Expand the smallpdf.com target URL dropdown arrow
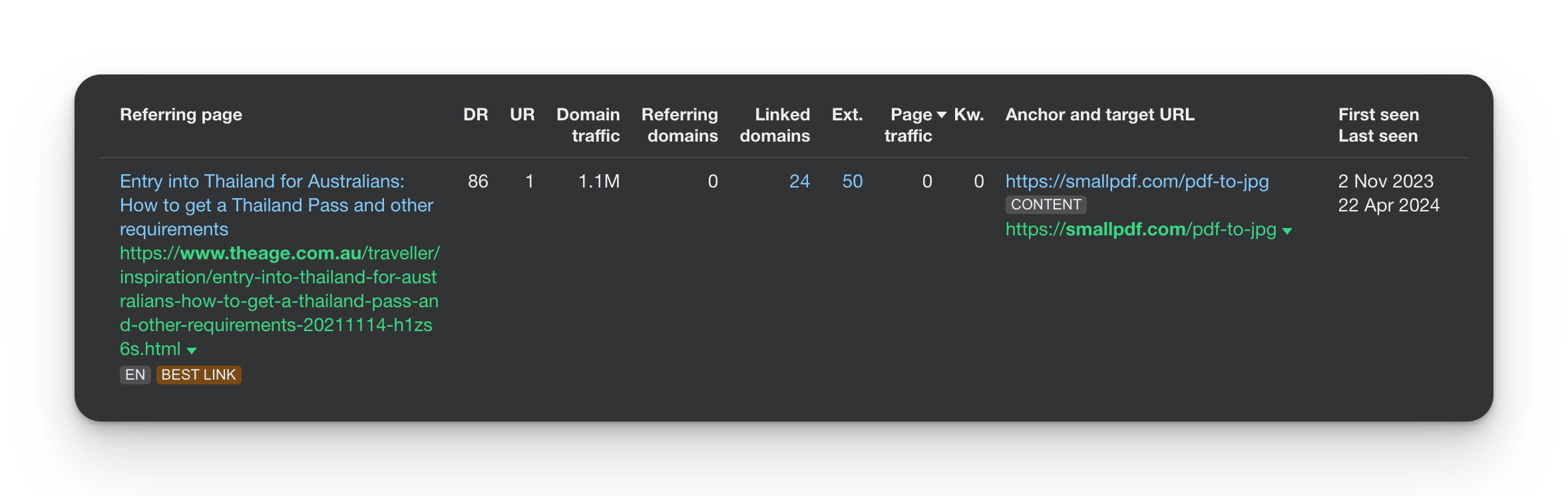 (x=1287, y=231)
